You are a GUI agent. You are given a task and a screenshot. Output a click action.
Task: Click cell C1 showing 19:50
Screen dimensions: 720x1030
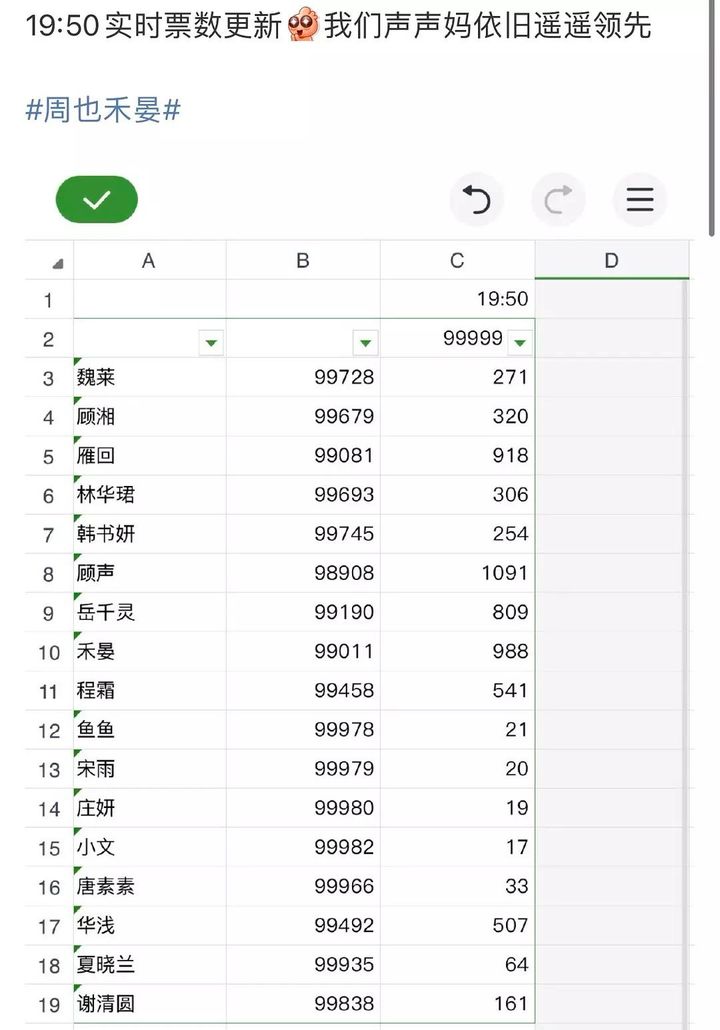pyautogui.click(x=457, y=300)
